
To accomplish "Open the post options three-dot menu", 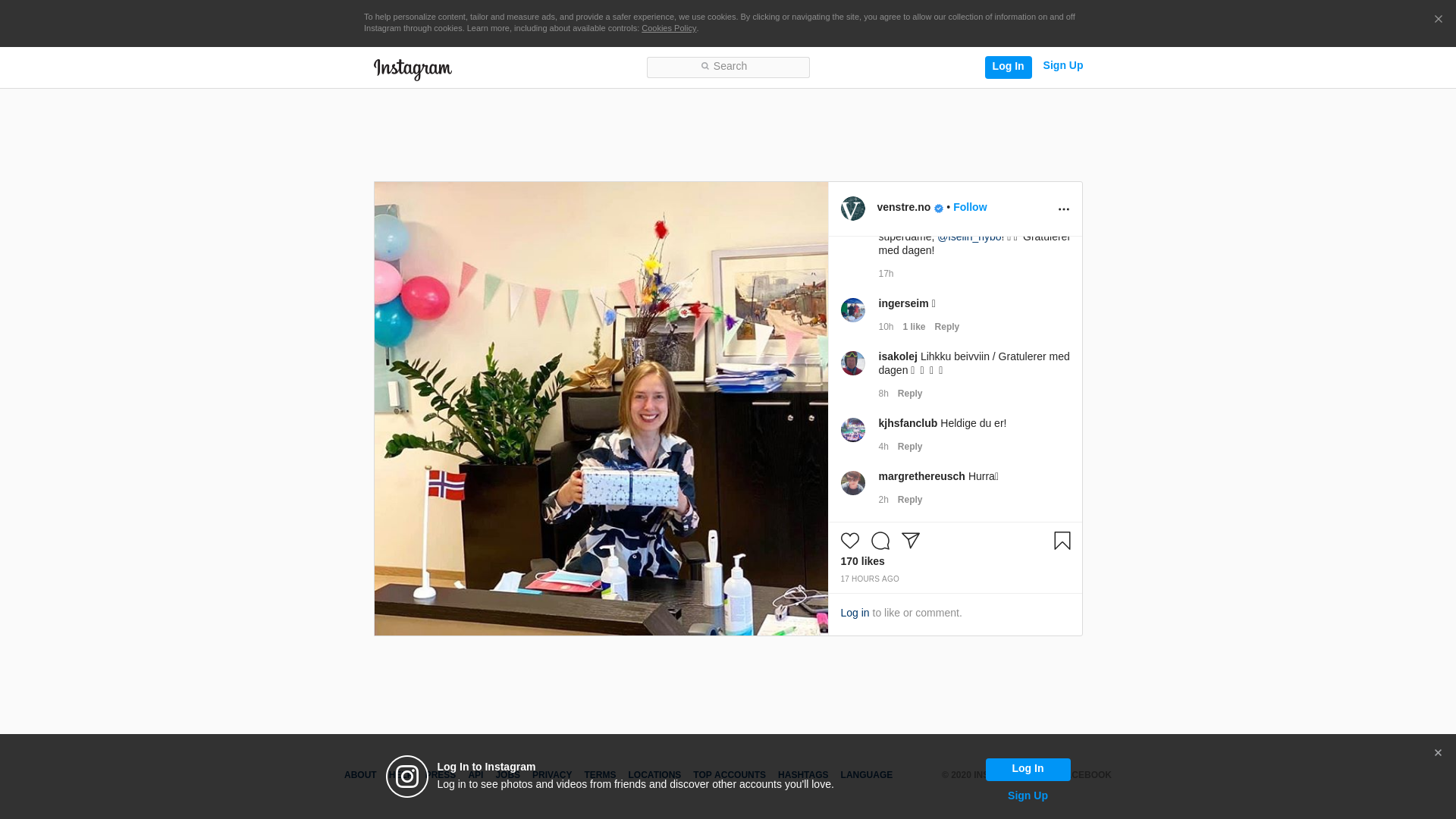I will pyautogui.click(x=1063, y=209).
